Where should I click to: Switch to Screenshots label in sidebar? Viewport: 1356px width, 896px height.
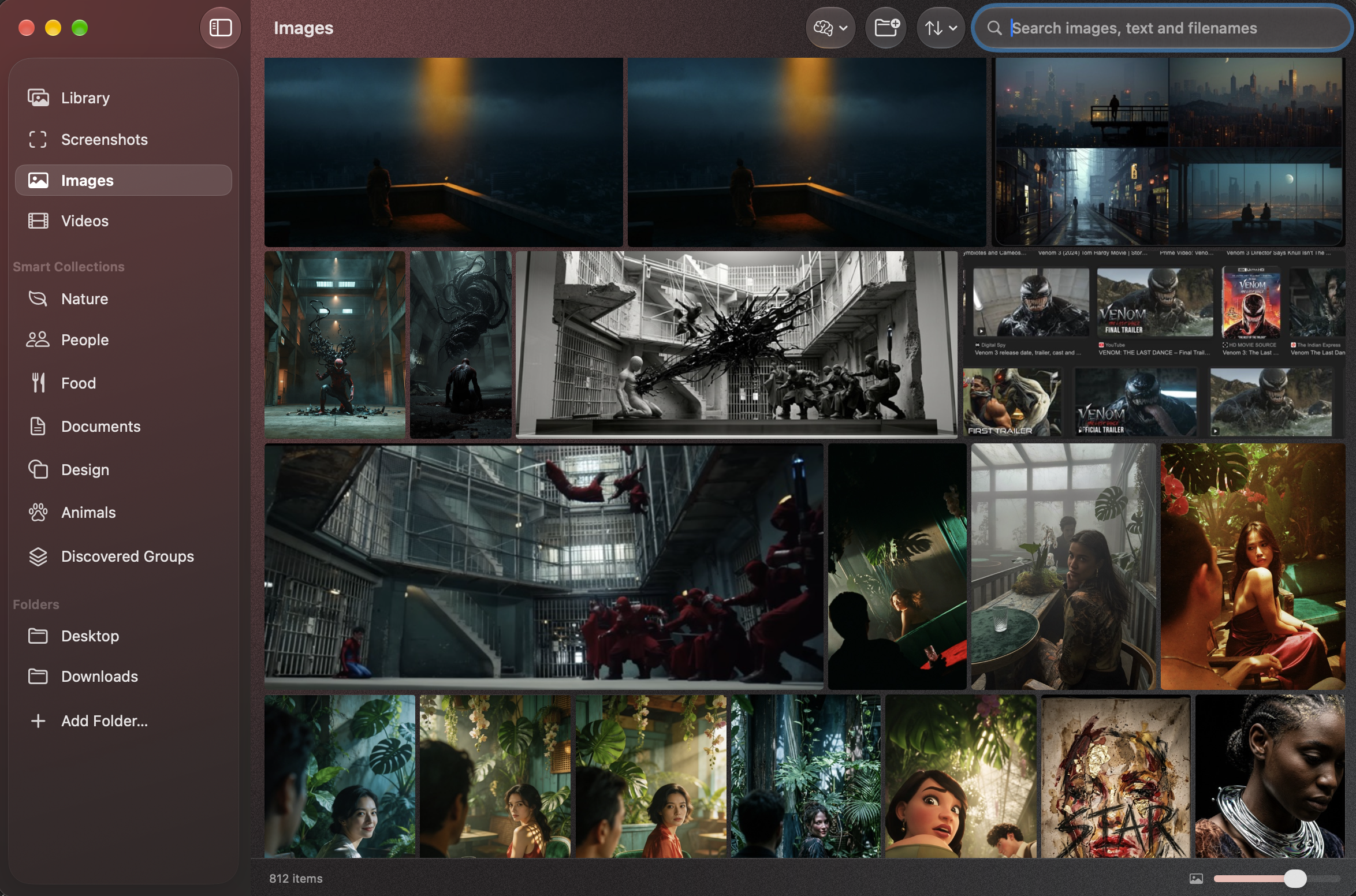(105, 139)
